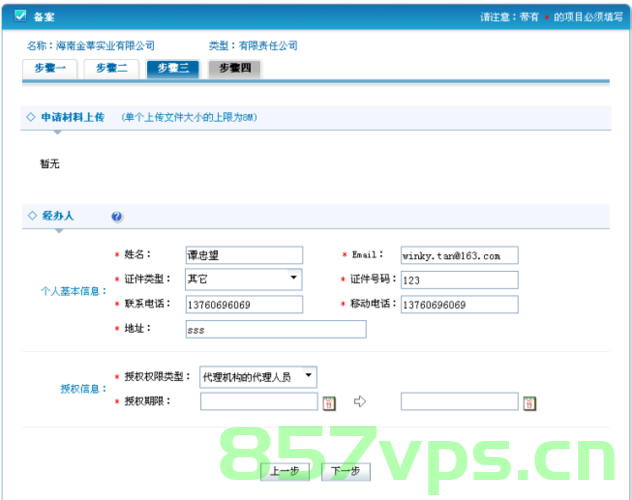Click the 证件号码 field containing 123
Viewport: 632px width, 500px height.
click(x=459, y=280)
